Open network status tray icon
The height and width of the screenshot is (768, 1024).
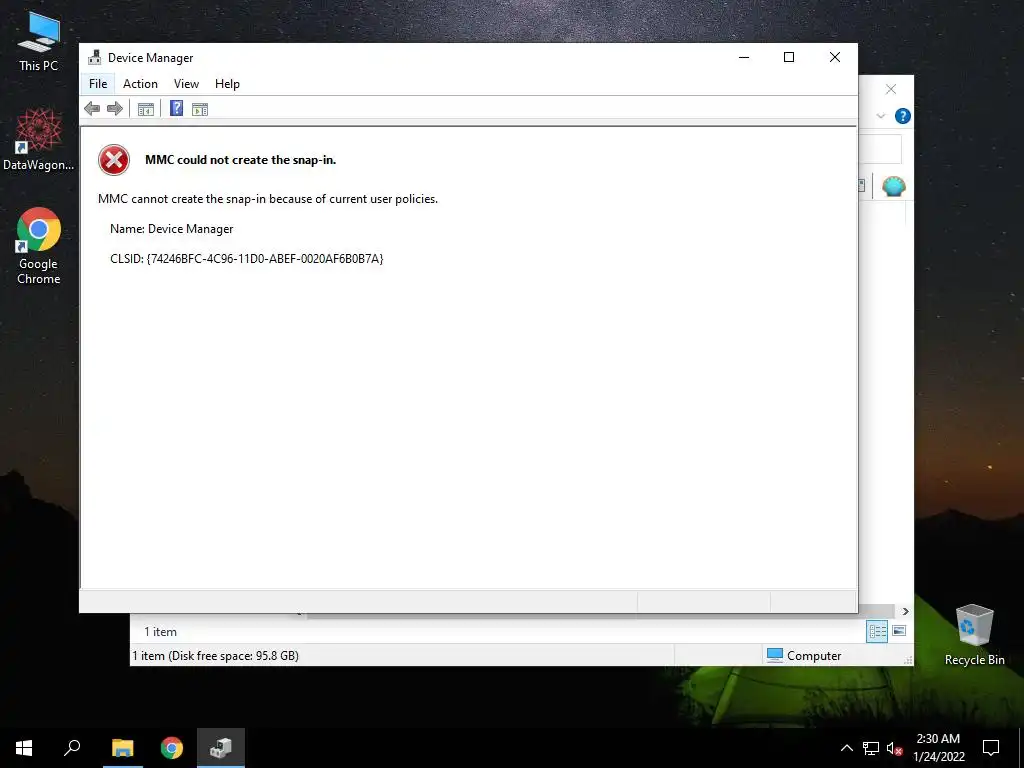(871, 748)
